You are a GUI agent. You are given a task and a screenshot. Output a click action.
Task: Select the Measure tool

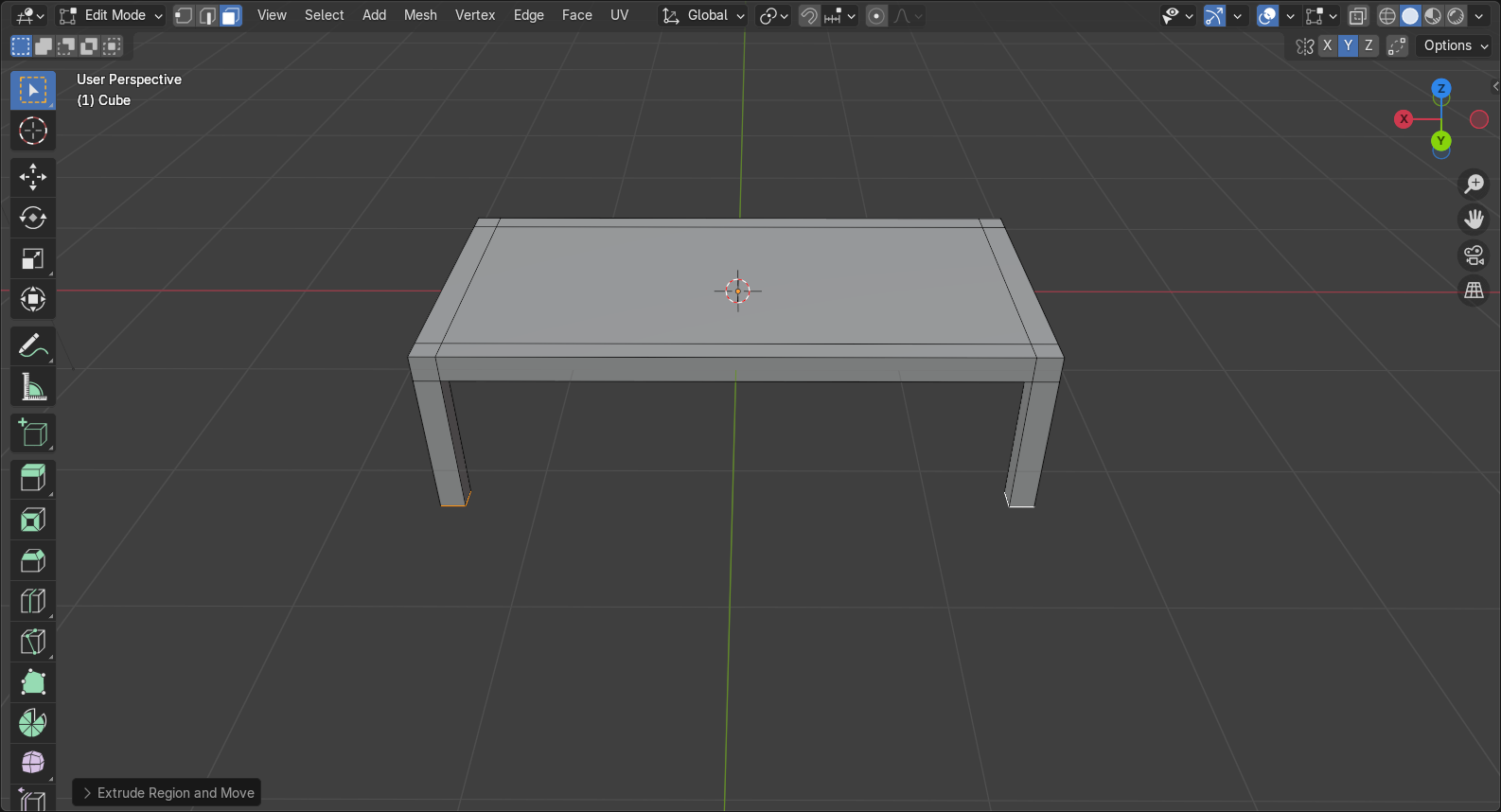coord(32,387)
